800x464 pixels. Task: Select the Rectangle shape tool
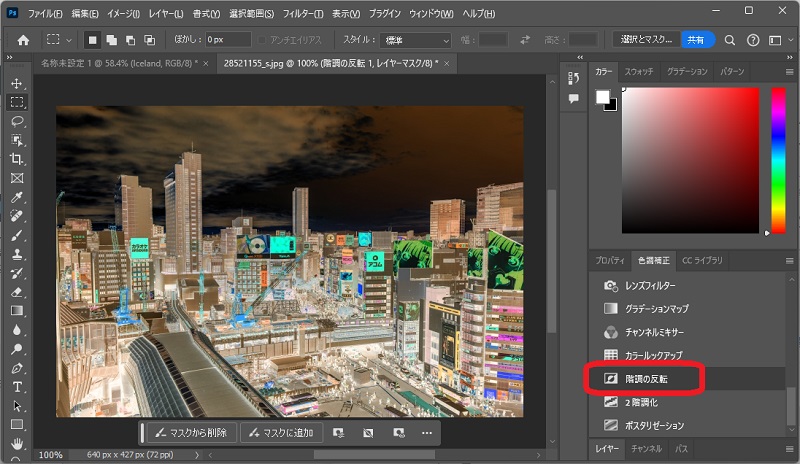pyautogui.click(x=17, y=425)
